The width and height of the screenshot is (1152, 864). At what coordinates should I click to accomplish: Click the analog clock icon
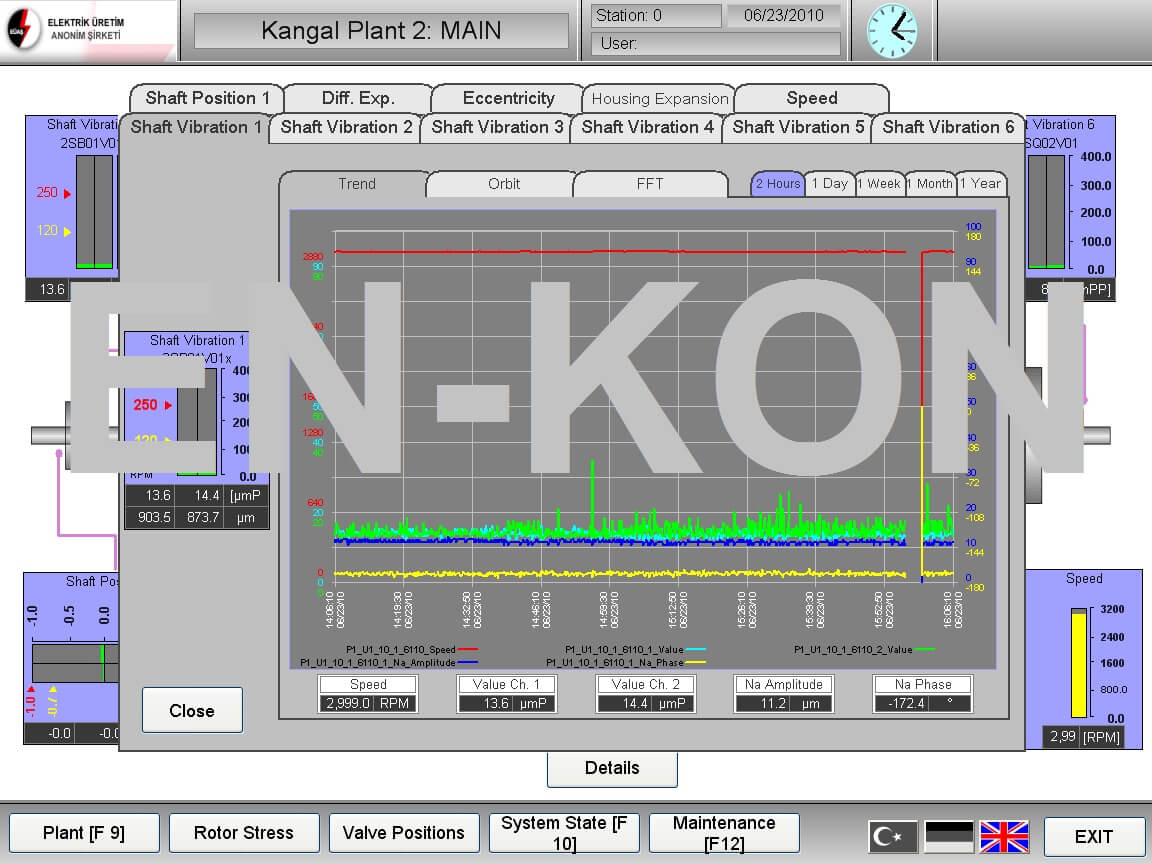(892, 30)
